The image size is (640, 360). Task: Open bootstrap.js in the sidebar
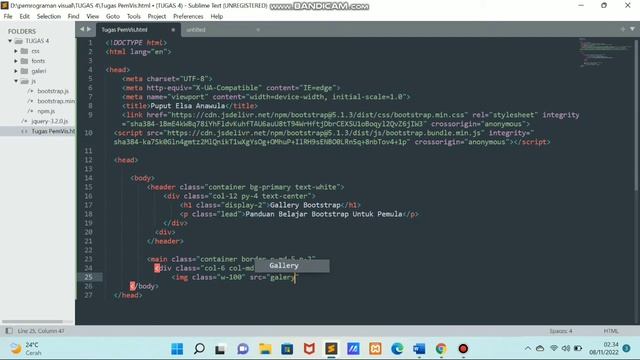pyautogui.click(x=53, y=91)
